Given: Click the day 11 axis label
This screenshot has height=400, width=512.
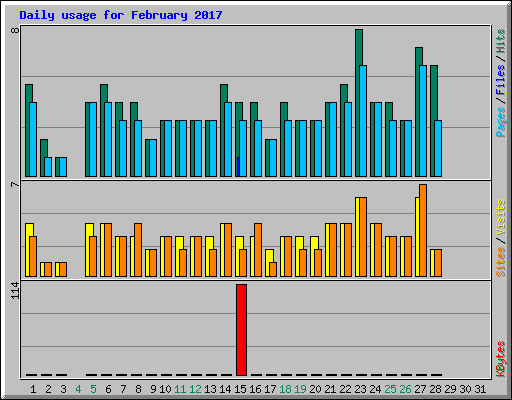Looking at the screenshot, I should pos(180,389).
